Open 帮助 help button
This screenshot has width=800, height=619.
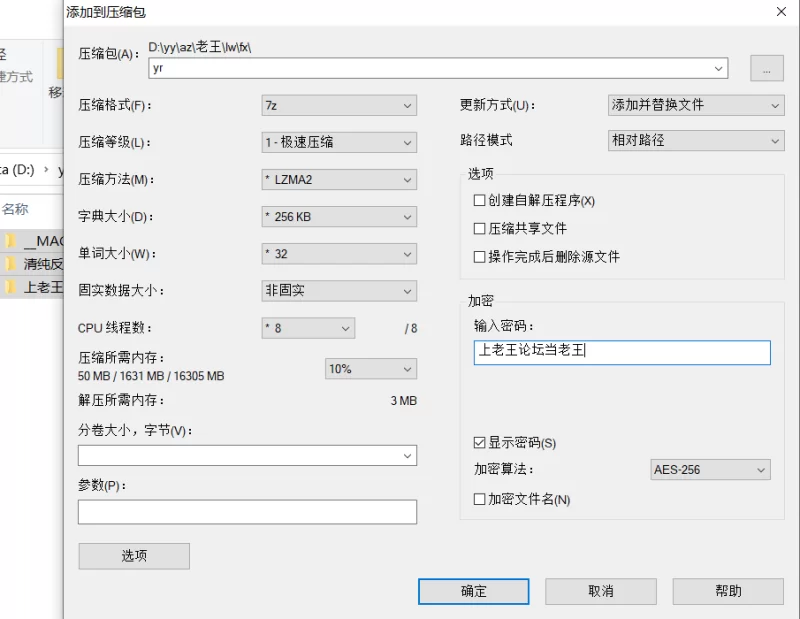point(728,591)
